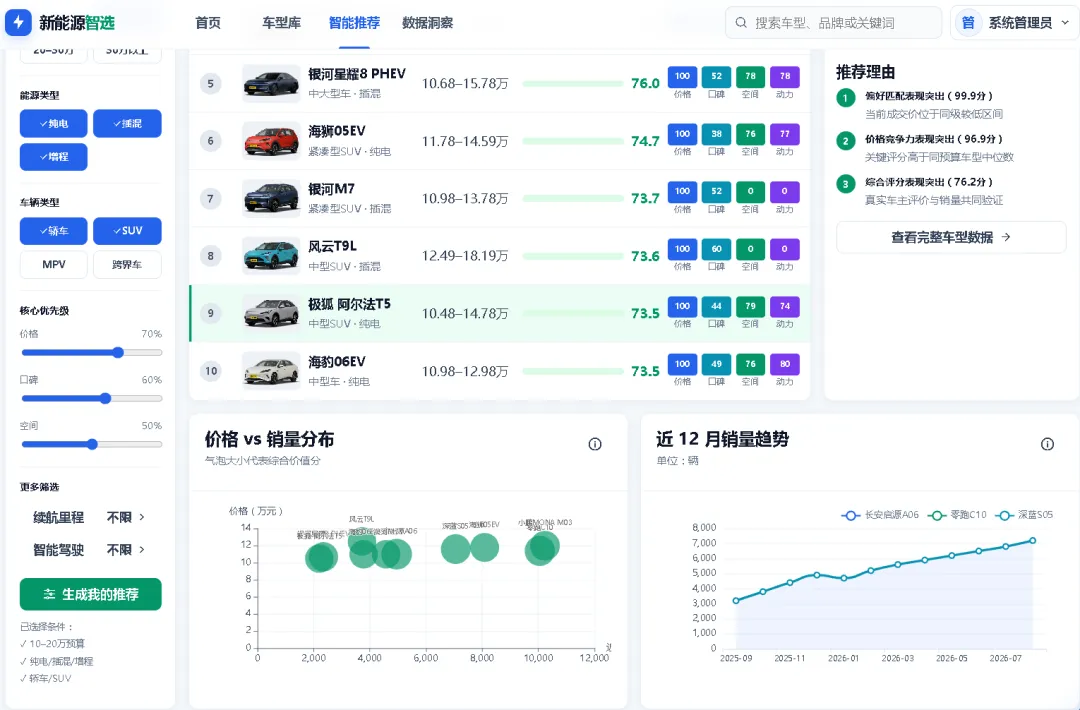Image resolution: width=1080 pixels, height=710 pixels.
Task: Adjust the 价格 priority slider handle
Action: click(118, 353)
